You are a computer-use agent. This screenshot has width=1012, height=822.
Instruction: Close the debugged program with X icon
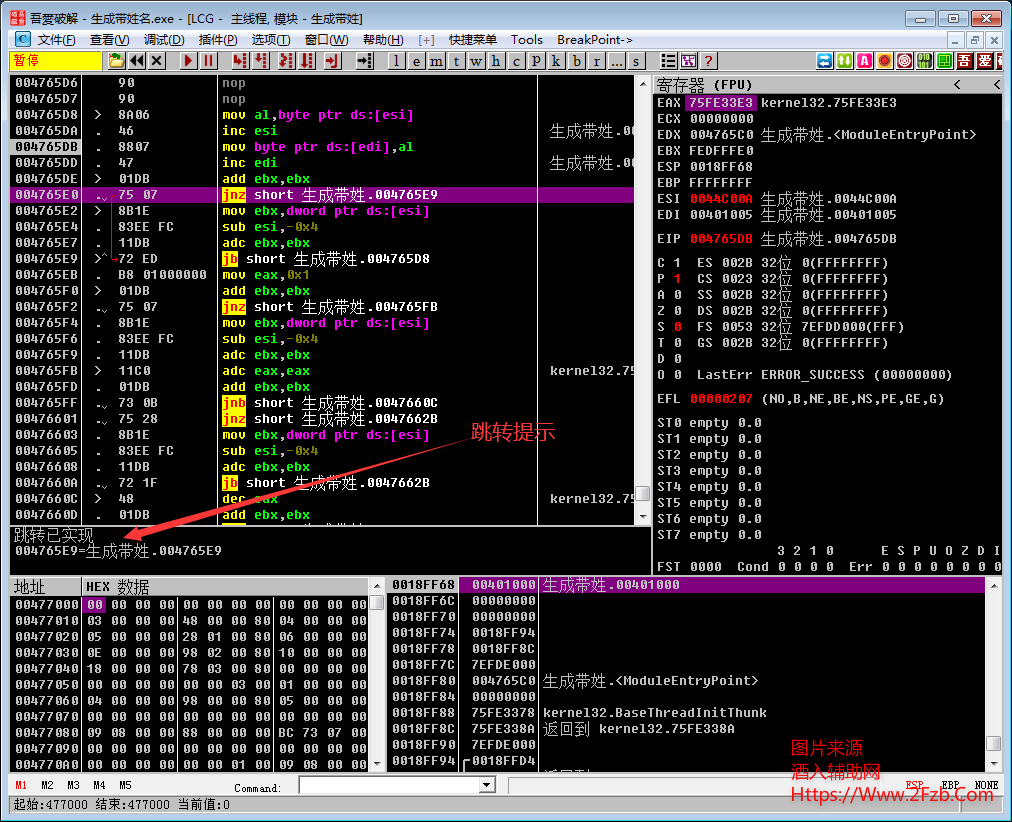[x=157, y=61]
